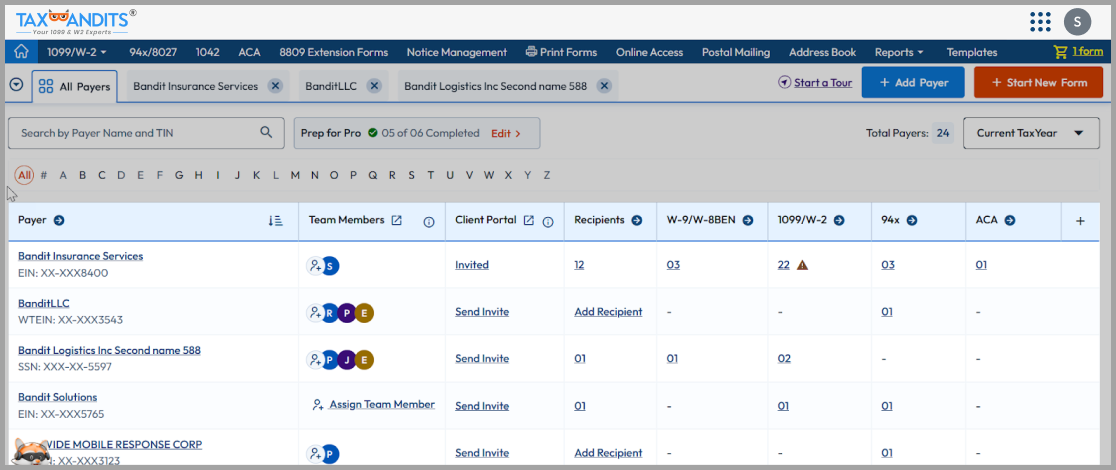
Task: Click the circled dropdown arrow beside All Payers
Action: pyautogui.click(x=17, y=85)
